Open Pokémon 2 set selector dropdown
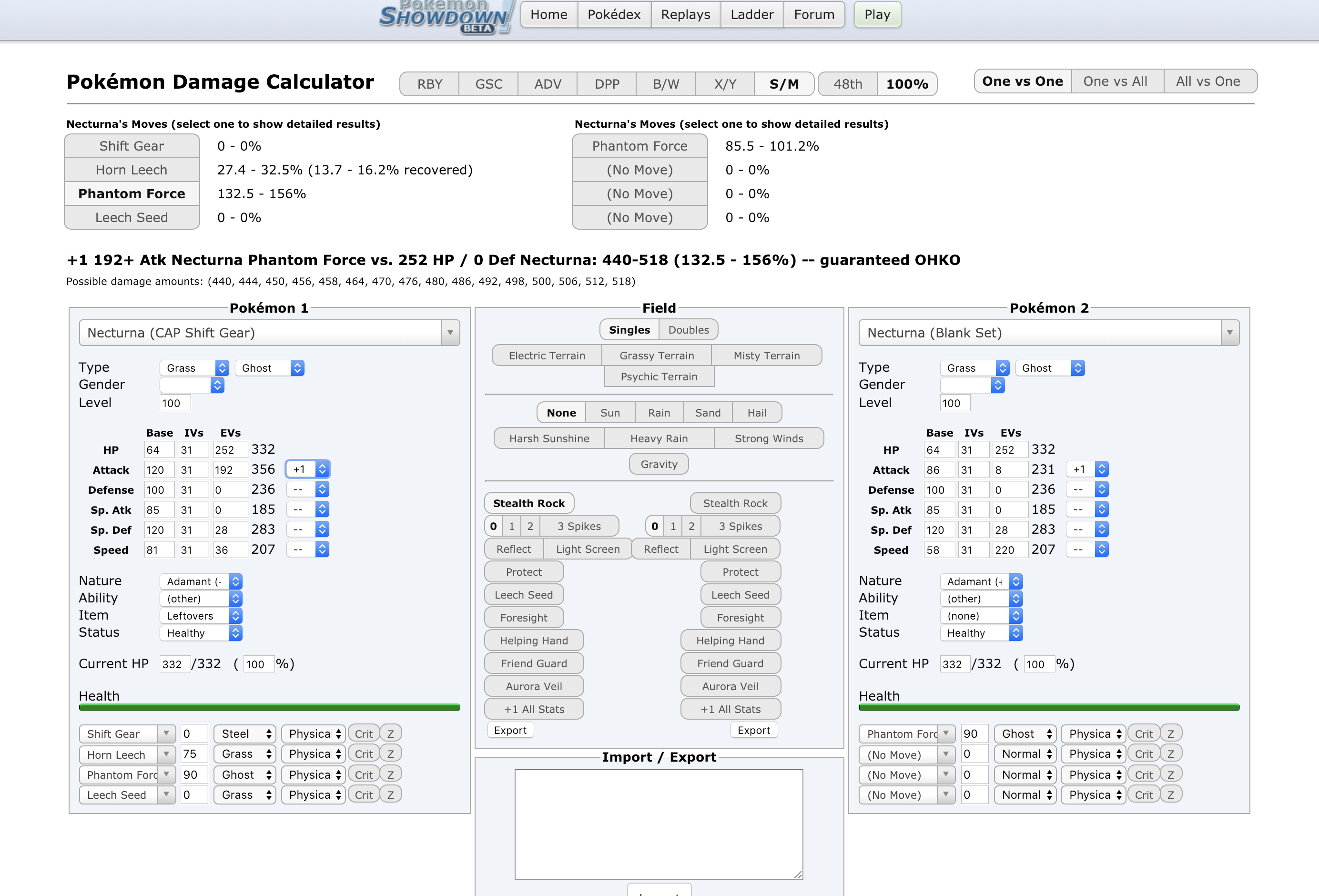This screenshot has width=1319, height=896. [x=1049, y=333]
